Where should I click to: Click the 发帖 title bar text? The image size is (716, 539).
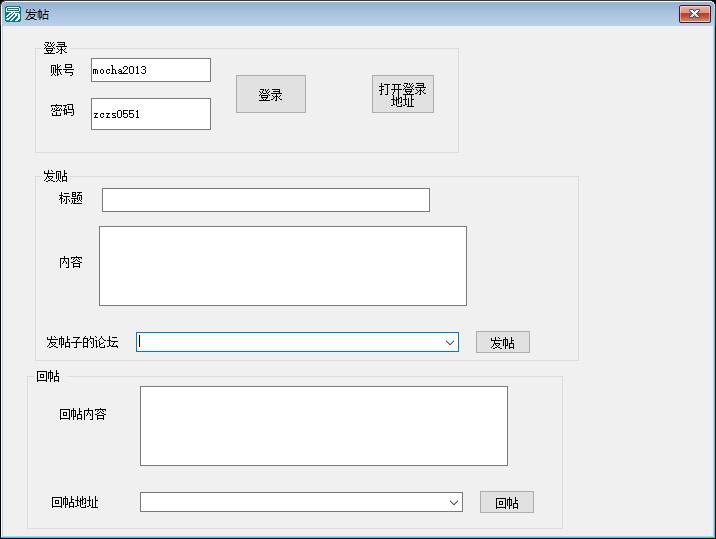[x=37, y=14]
